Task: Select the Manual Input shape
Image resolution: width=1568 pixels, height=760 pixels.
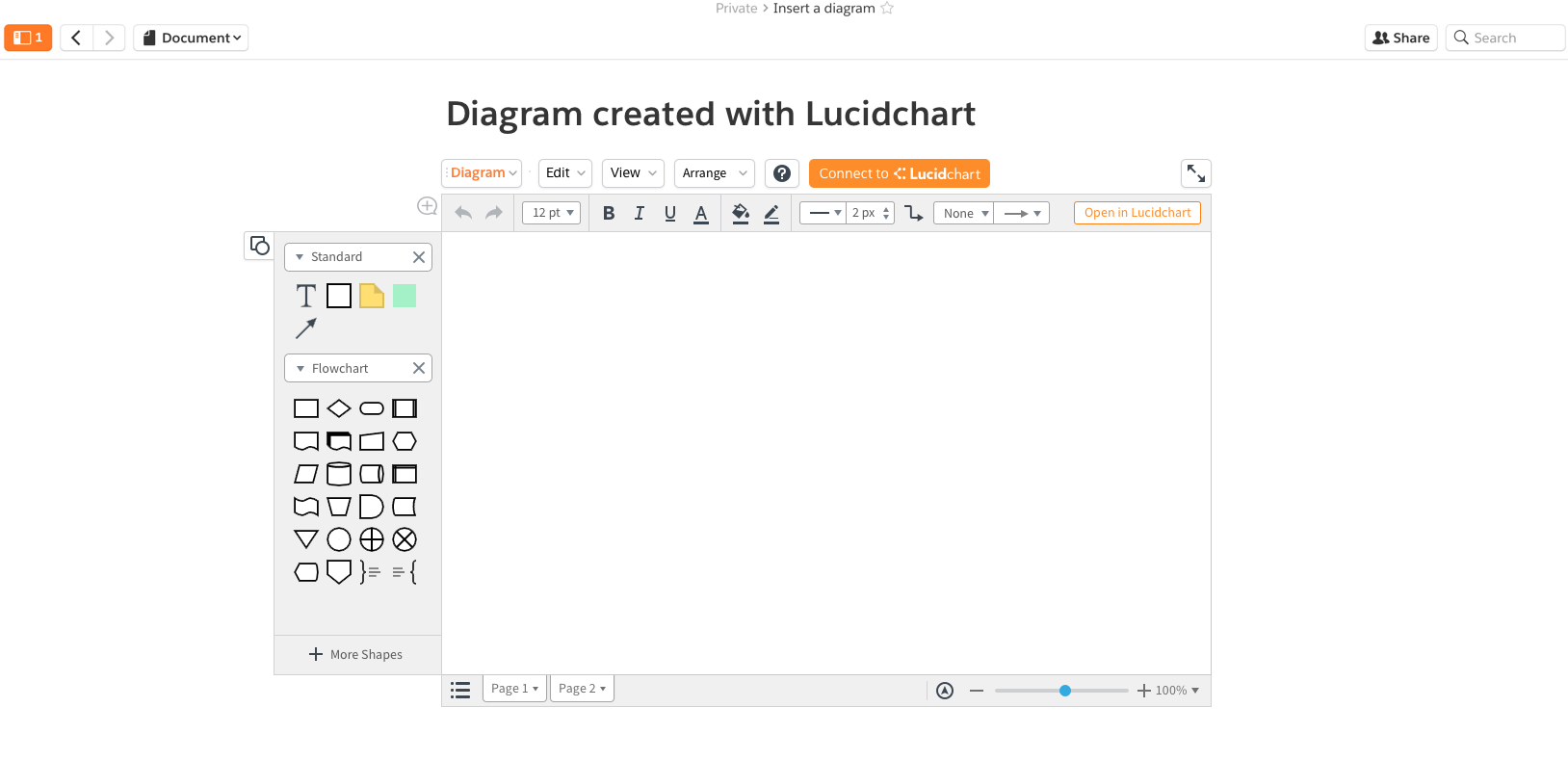Action: pyautogui.click(x=372, y=441)
